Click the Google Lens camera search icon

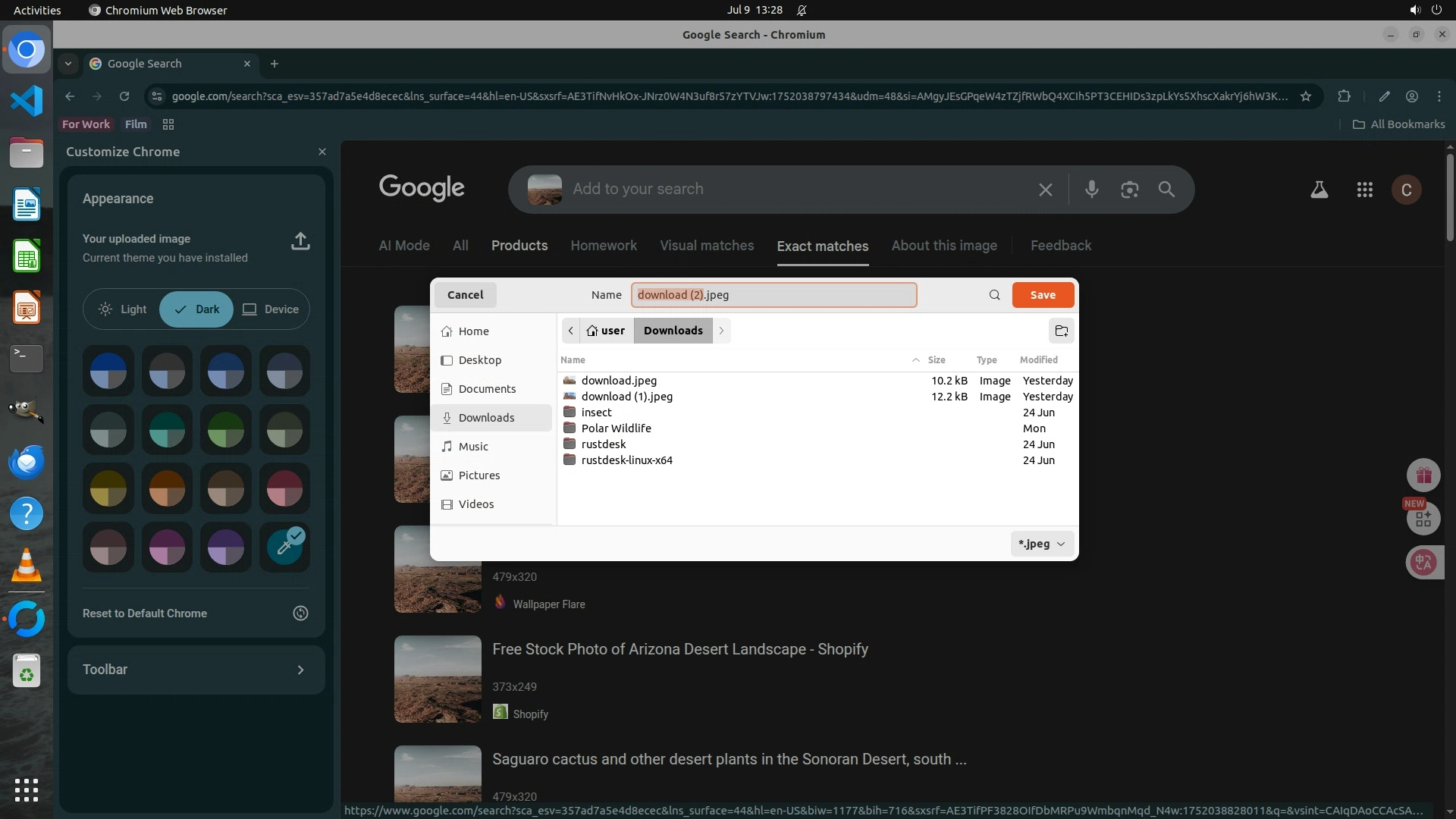(x=1129, y=190)
